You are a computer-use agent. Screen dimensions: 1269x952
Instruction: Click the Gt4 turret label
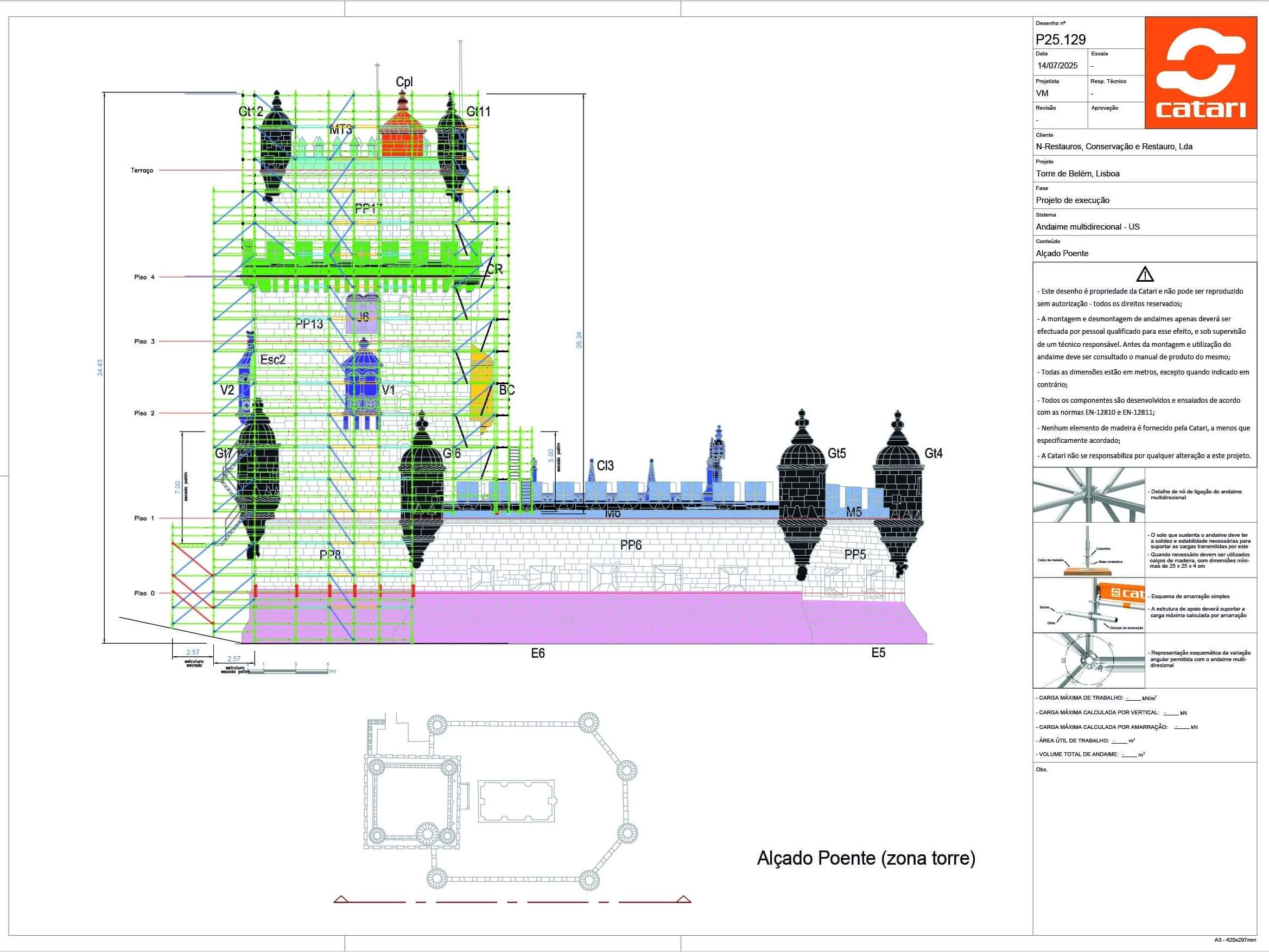pos(934,453)
